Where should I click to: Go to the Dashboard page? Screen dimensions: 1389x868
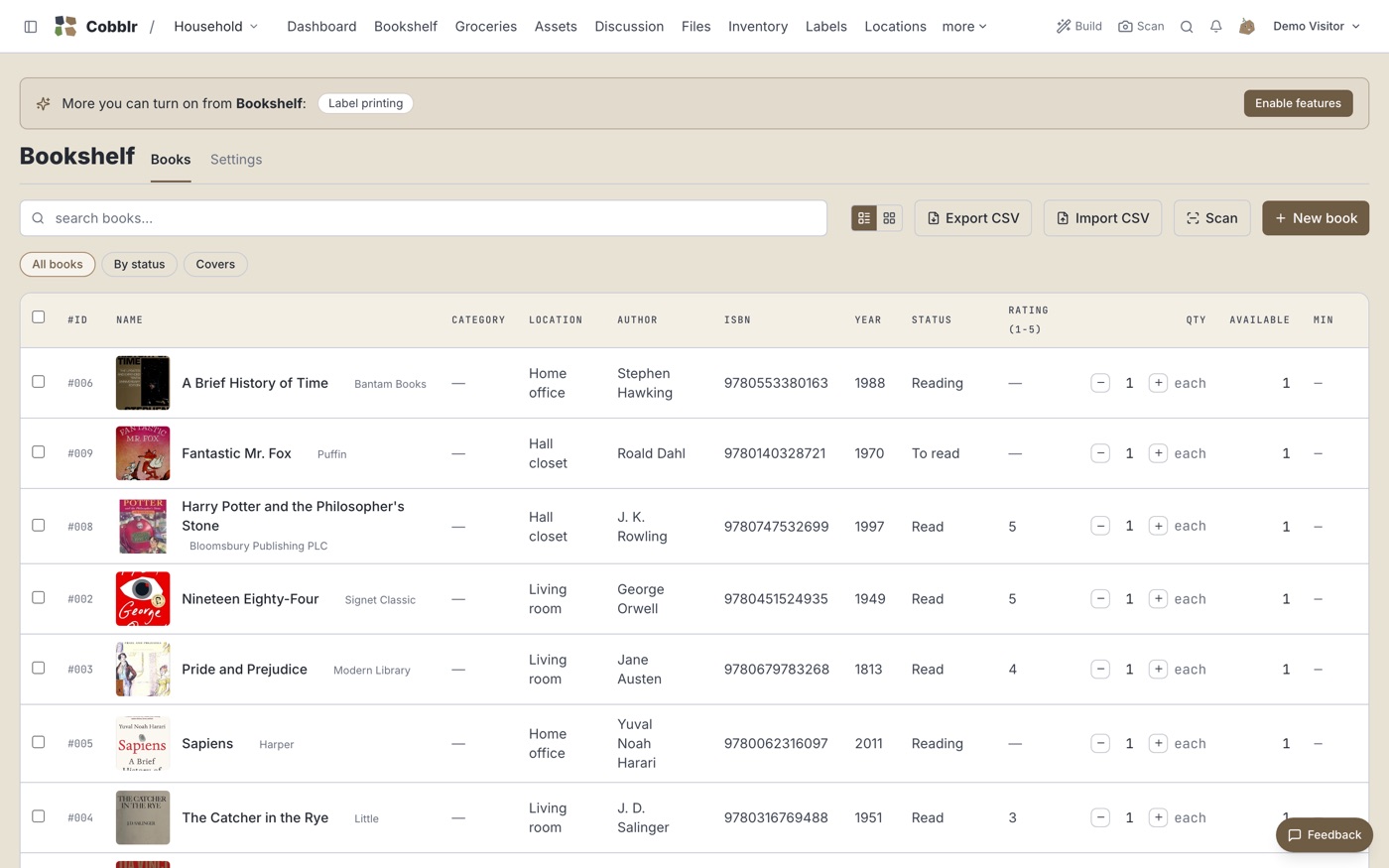click(x=321, y=27)
